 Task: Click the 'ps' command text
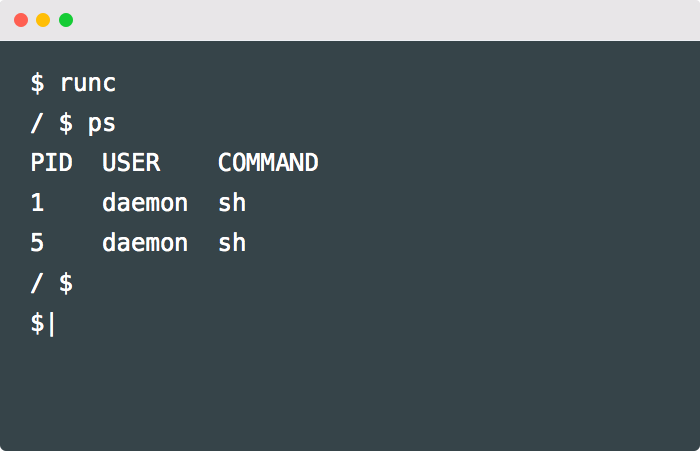(x=102, y=123)
